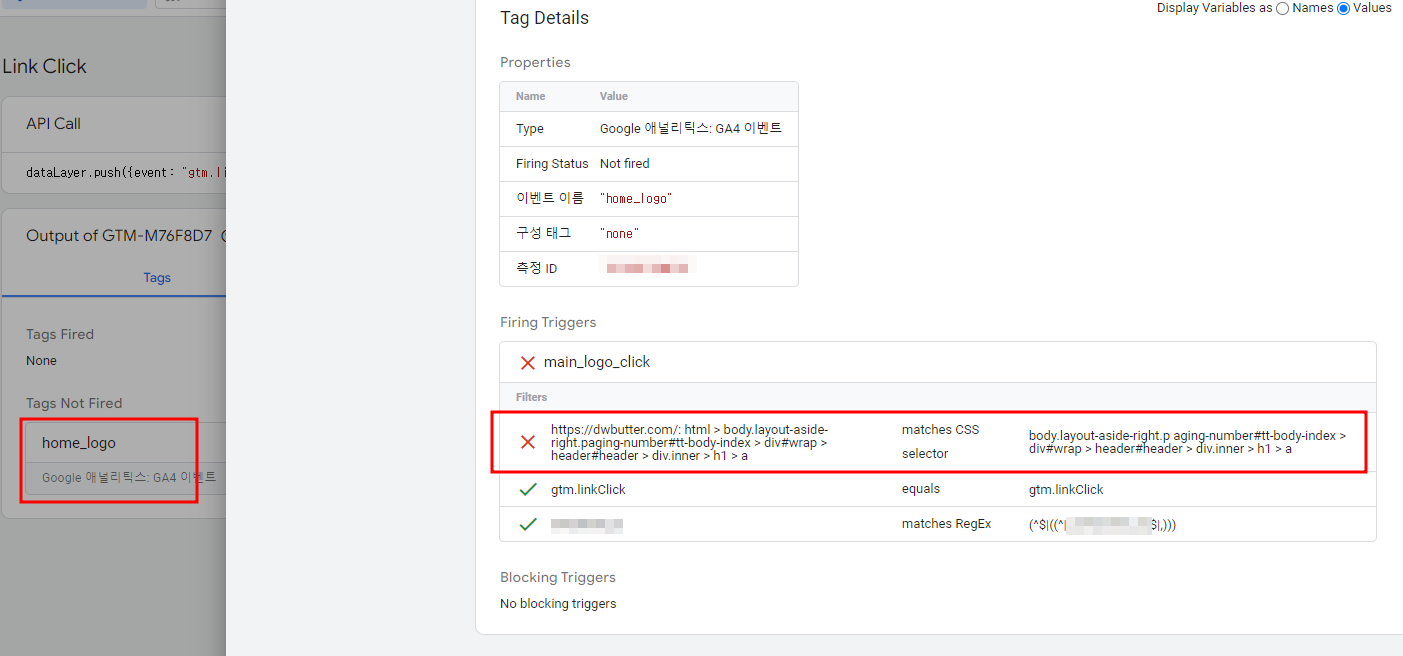Click the red X inside the home_logo firing filter box
This screenshot has height=656, width=1403.
528,442
